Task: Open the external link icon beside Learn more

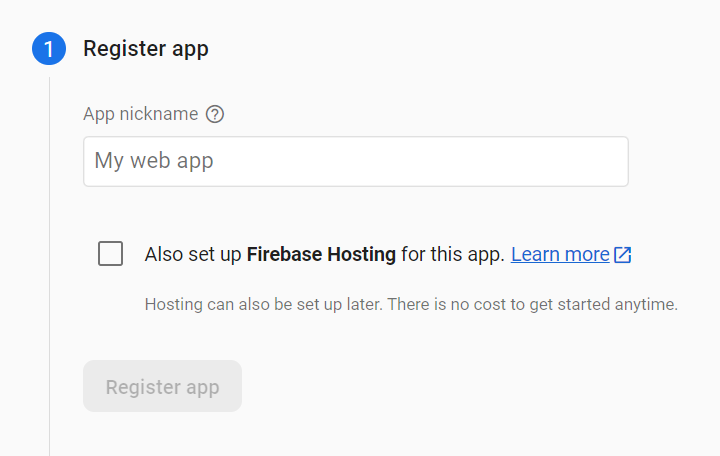Action: (x=623, y=255)
